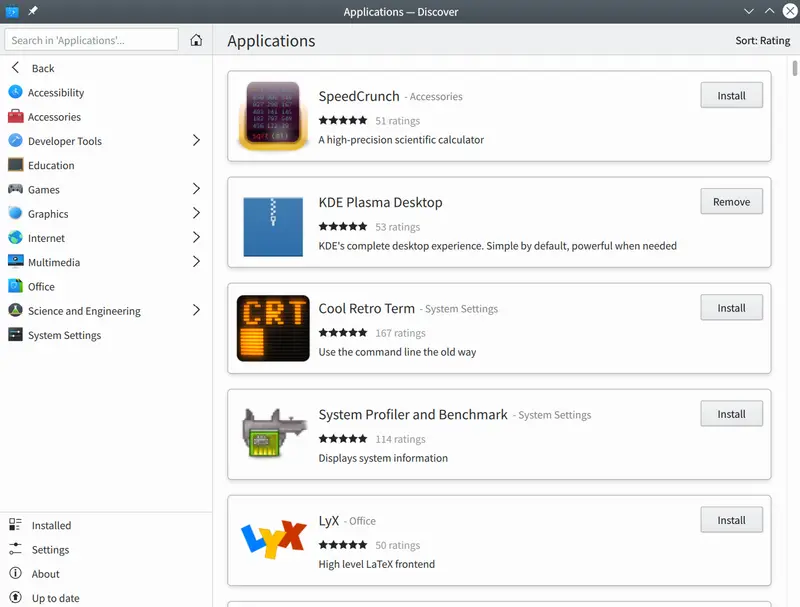
Task: Click the Accessibility category icon
Action: click(15, 92)
